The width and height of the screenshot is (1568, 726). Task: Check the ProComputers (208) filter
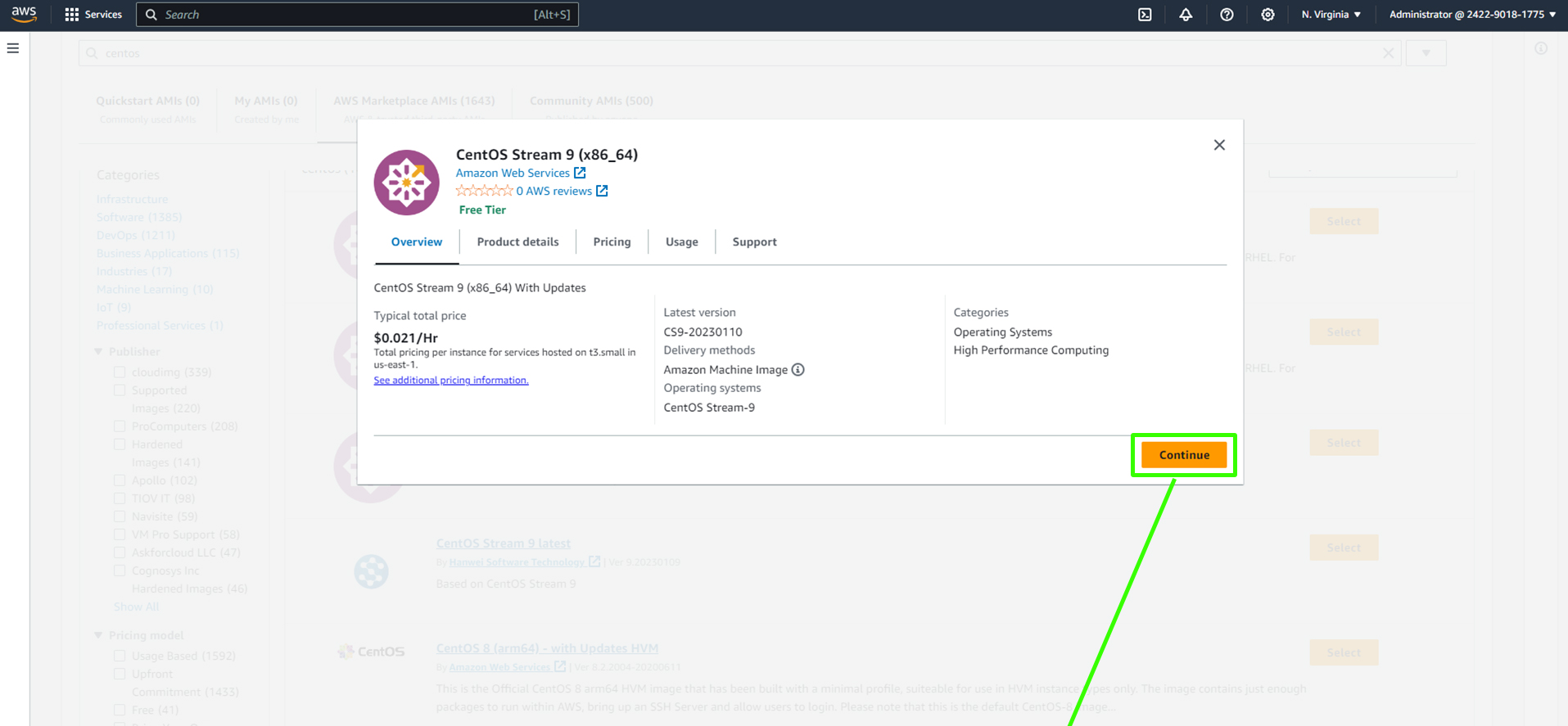tap(120, 426)
